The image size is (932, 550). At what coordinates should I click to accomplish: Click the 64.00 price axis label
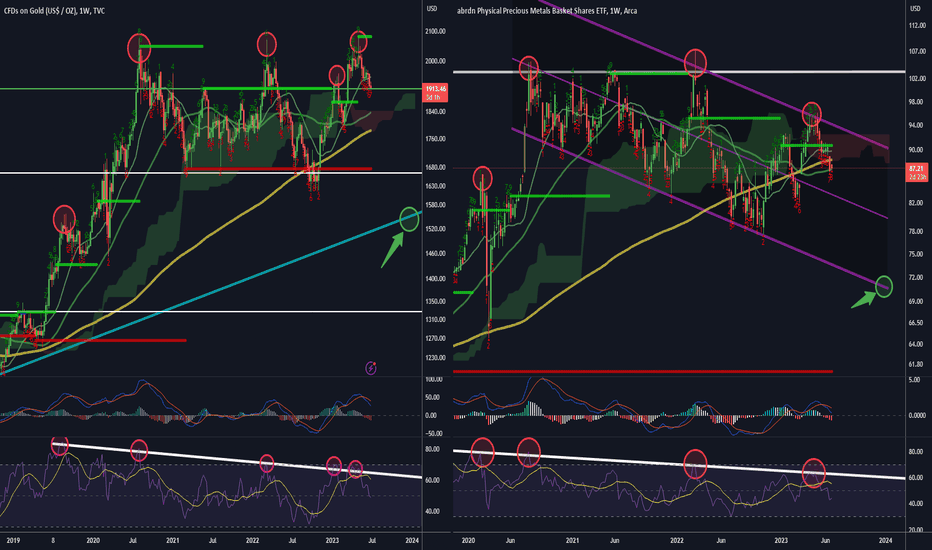(x=916, y=344)
